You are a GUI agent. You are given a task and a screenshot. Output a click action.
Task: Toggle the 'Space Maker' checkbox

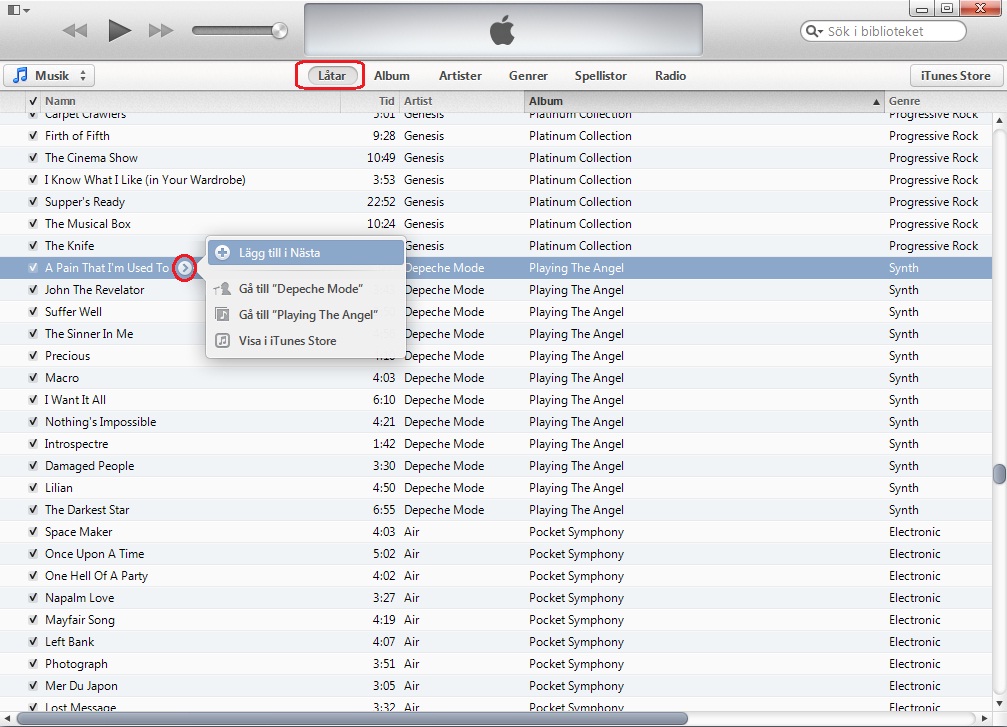point(33,532)
